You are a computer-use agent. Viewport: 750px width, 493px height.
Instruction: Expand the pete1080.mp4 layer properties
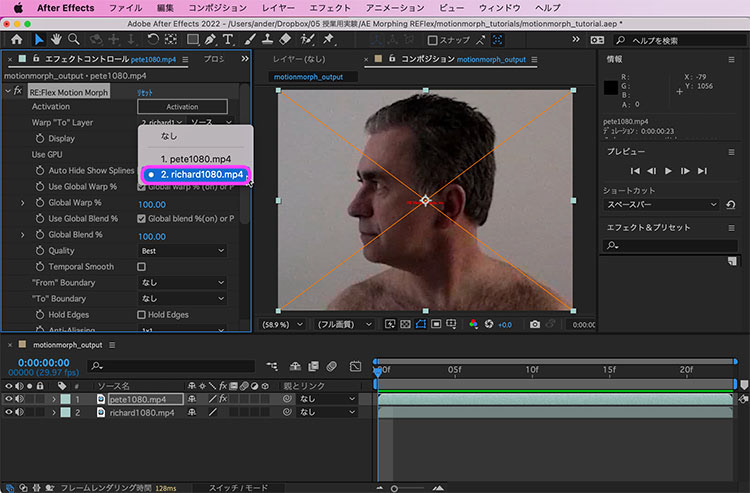pos(54,399)
